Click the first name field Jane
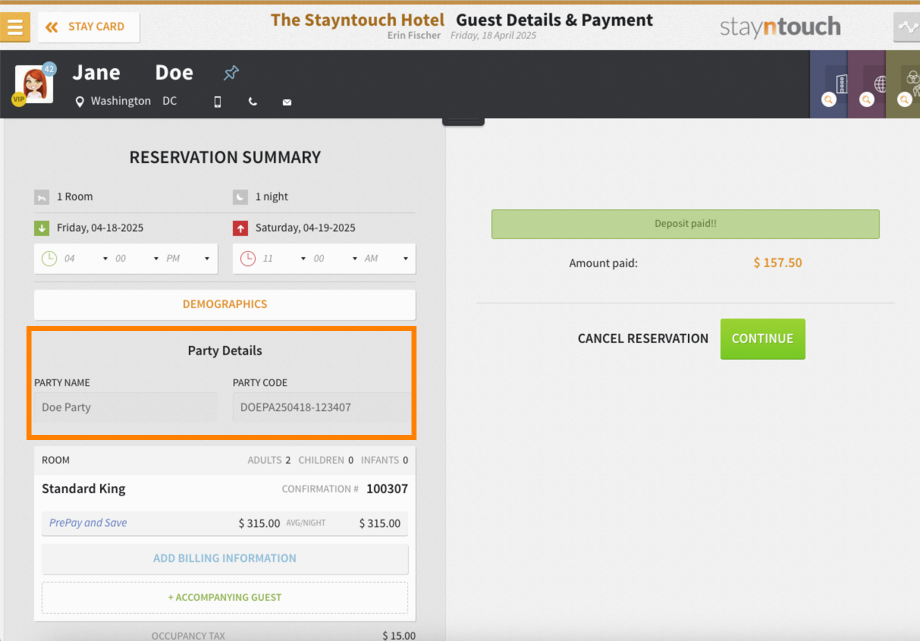The image size is (920, 641). click(x=96, y=73)
